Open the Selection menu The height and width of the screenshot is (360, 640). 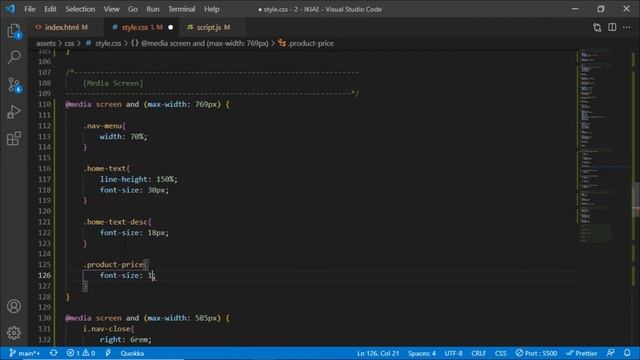coord(80,9)
